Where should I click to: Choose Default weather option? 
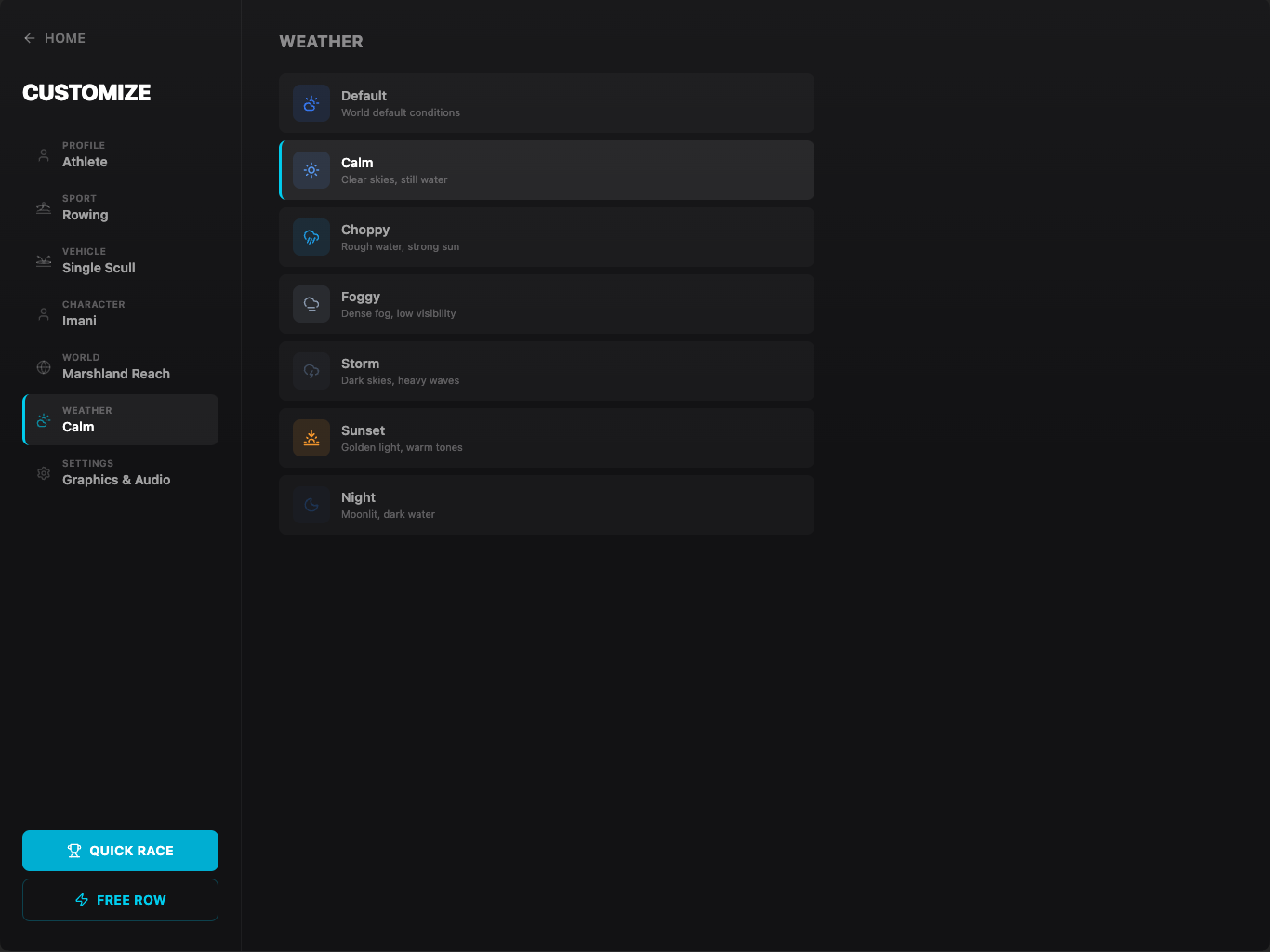coord(547,103)
